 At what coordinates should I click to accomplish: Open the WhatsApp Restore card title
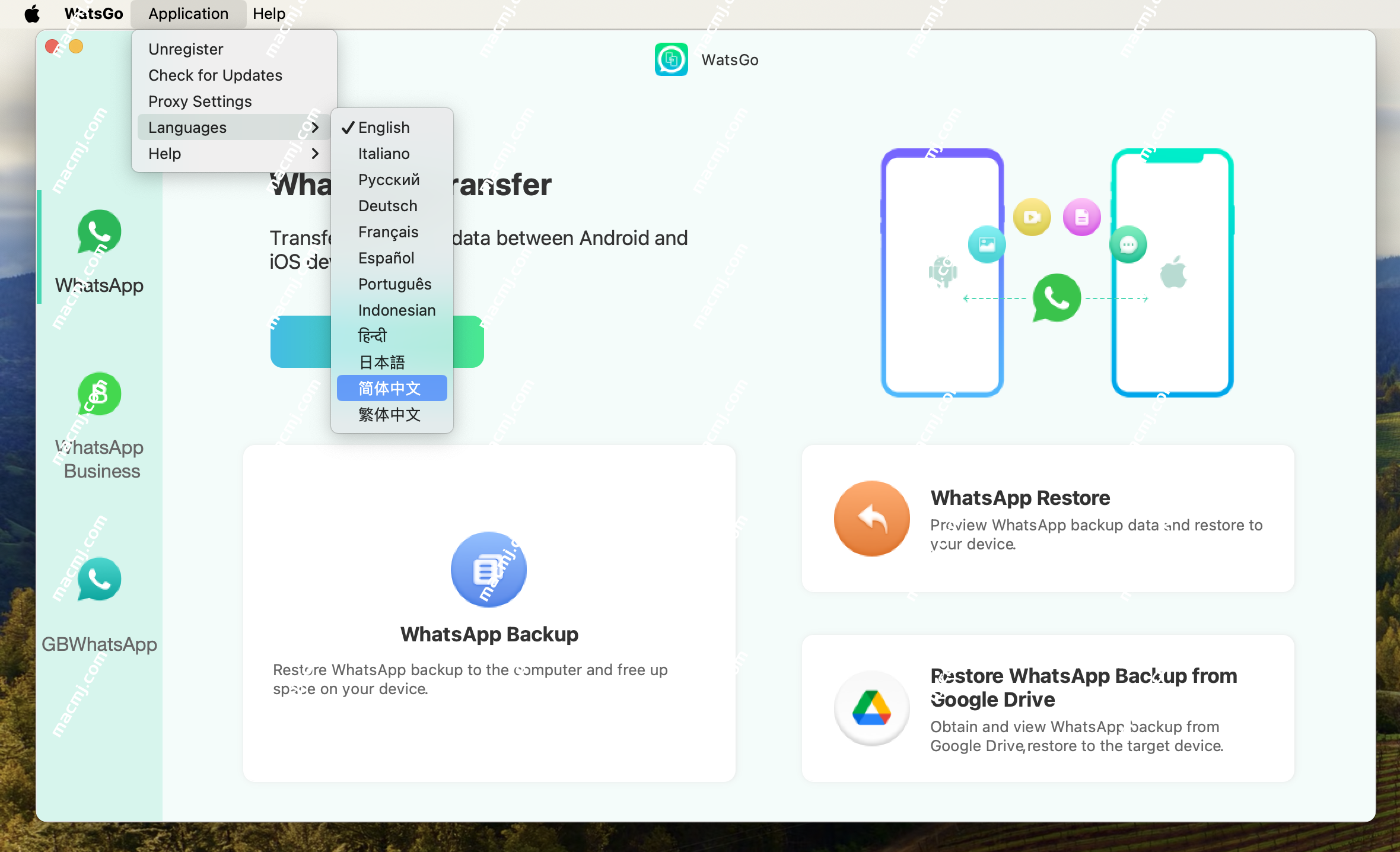click(x=1020, y=498)
